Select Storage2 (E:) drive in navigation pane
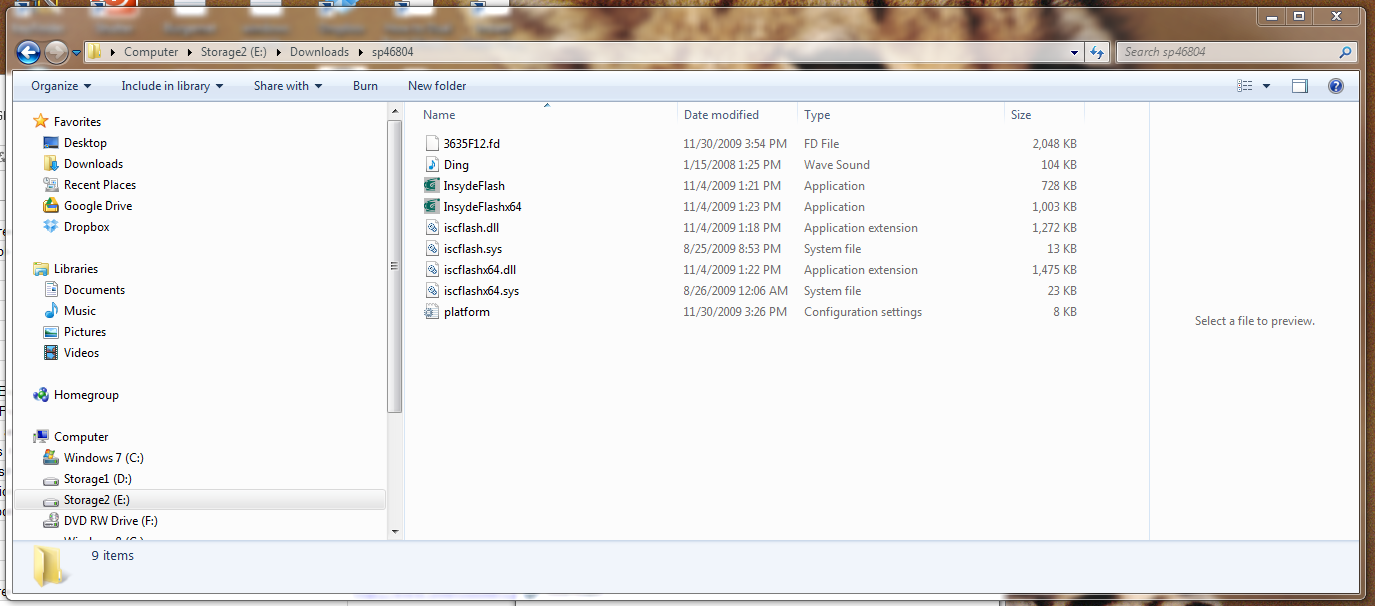Image resolution: width=1375 pixels, height=606 pixels. coord(200,500)
